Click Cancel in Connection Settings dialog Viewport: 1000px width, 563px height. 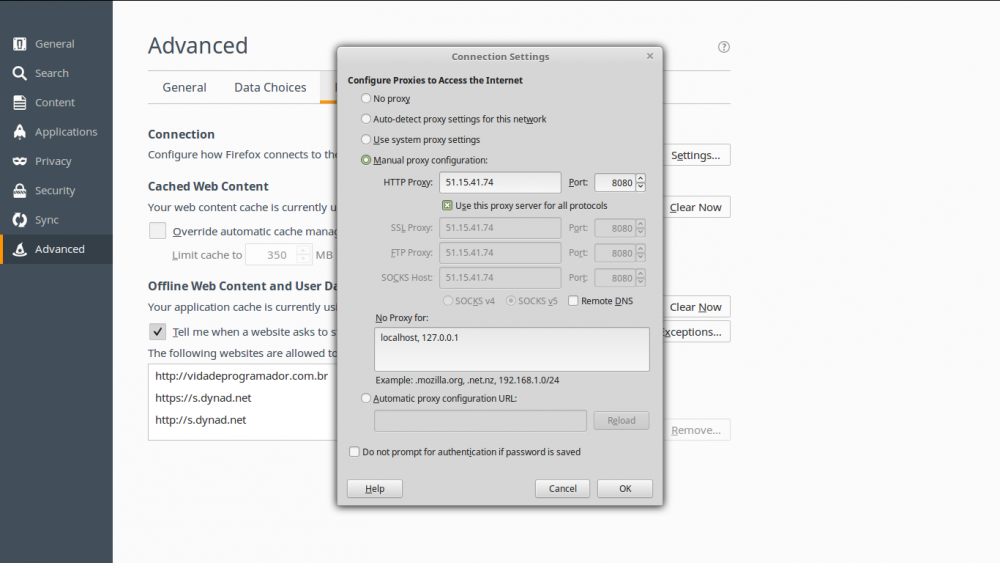[562, 489]
